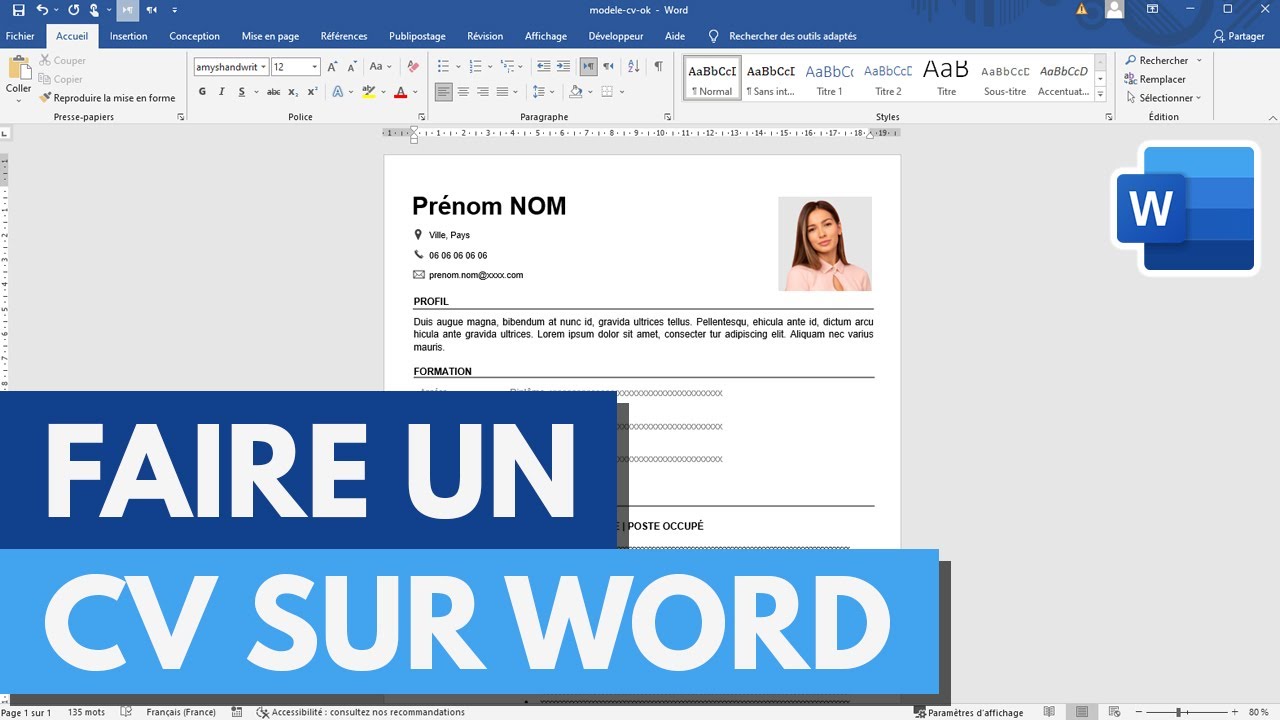Toggle right-to-left text direction in Paragraphe group
This screenshot has height=720, width=1280.
(608, 67)
